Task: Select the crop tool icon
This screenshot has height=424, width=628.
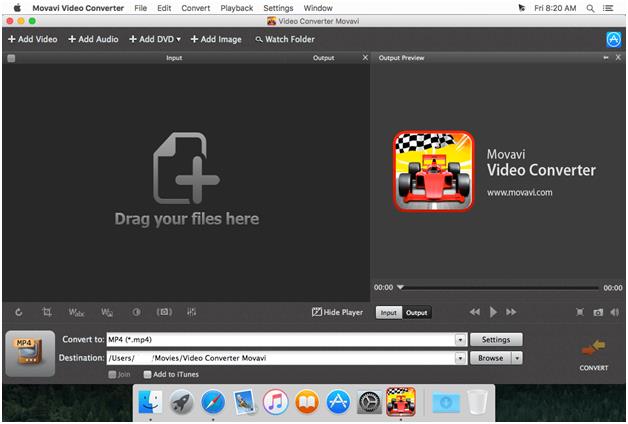Action: pos(47,312)
